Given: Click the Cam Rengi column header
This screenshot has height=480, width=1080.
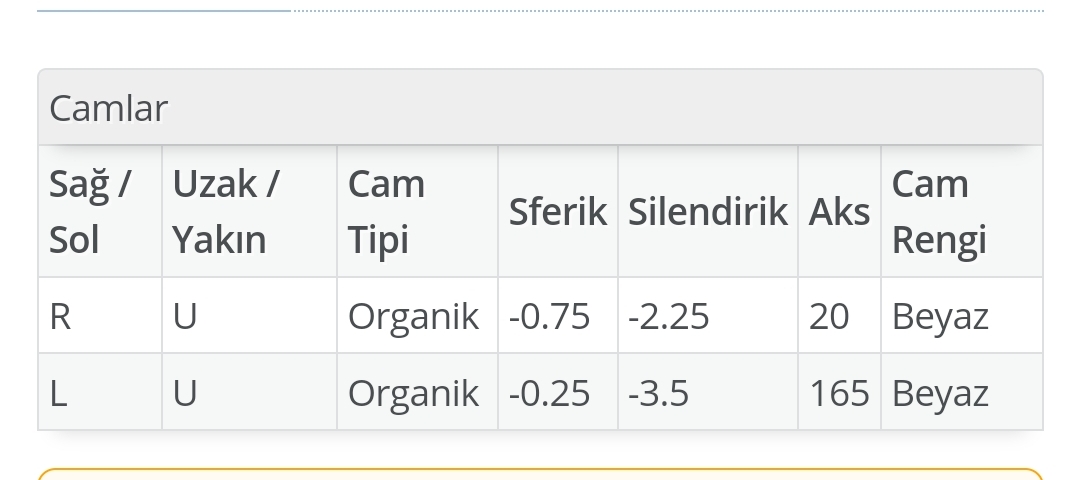Looking at the screenshot, I should point(962,211).
